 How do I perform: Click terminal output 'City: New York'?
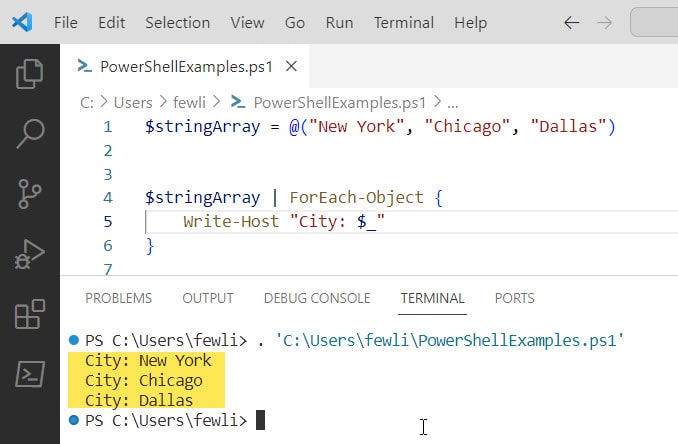(148, 361)
